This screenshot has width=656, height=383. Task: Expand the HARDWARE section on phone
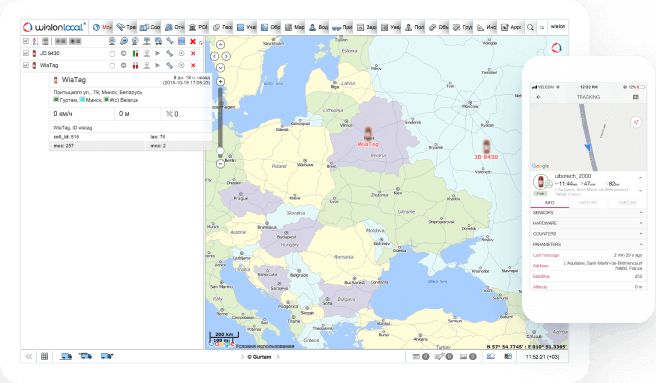click(587, 223)
